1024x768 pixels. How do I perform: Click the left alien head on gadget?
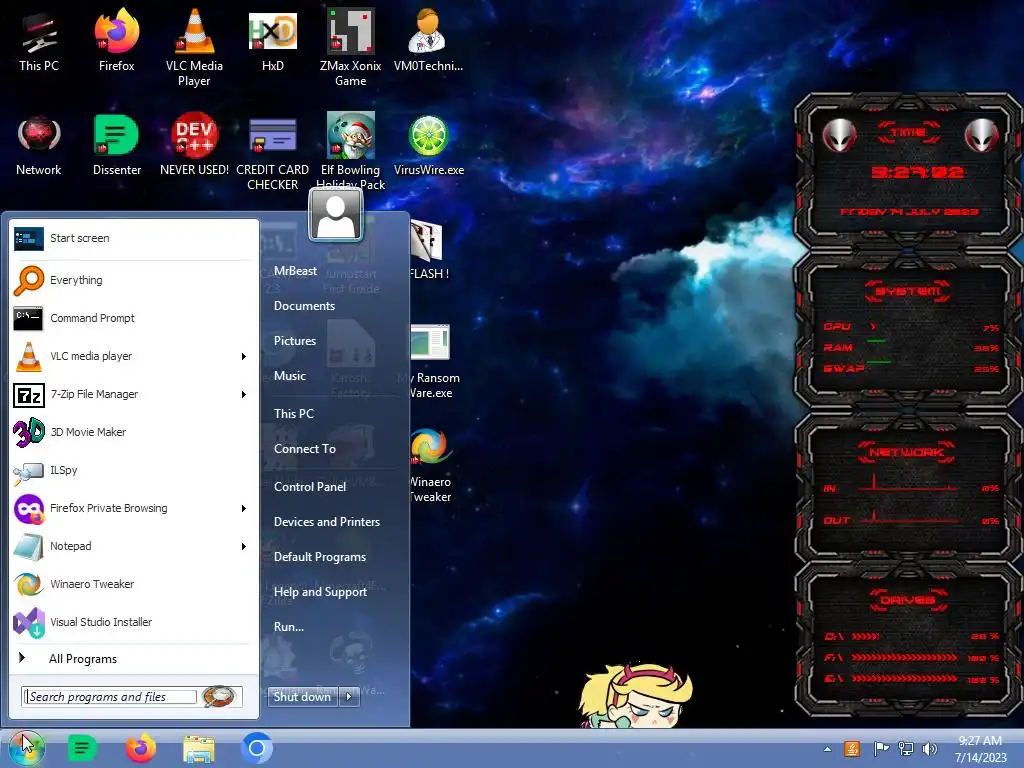coord(839,136)
